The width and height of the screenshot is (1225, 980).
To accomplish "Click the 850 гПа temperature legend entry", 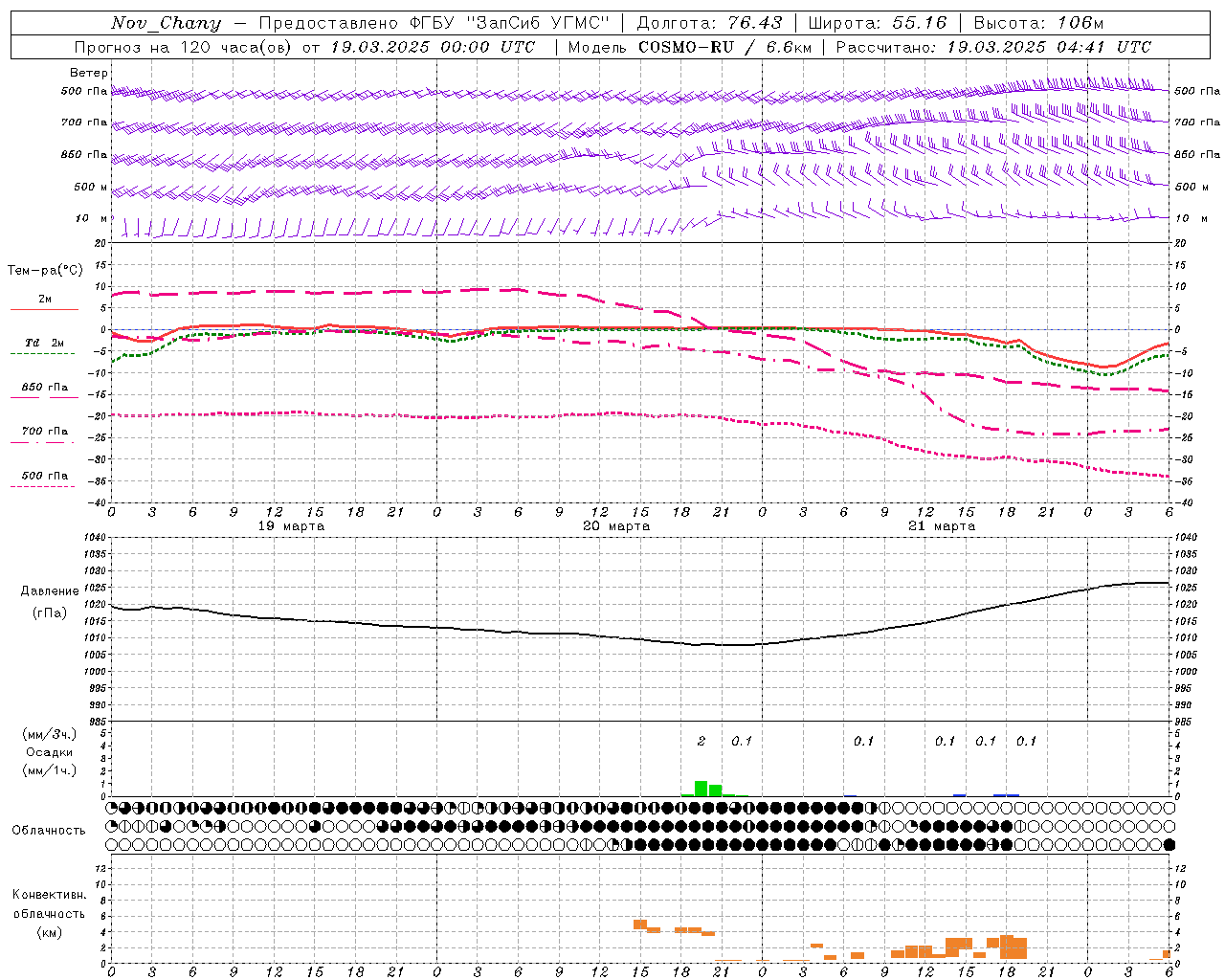I will click(x=45, y=387).
